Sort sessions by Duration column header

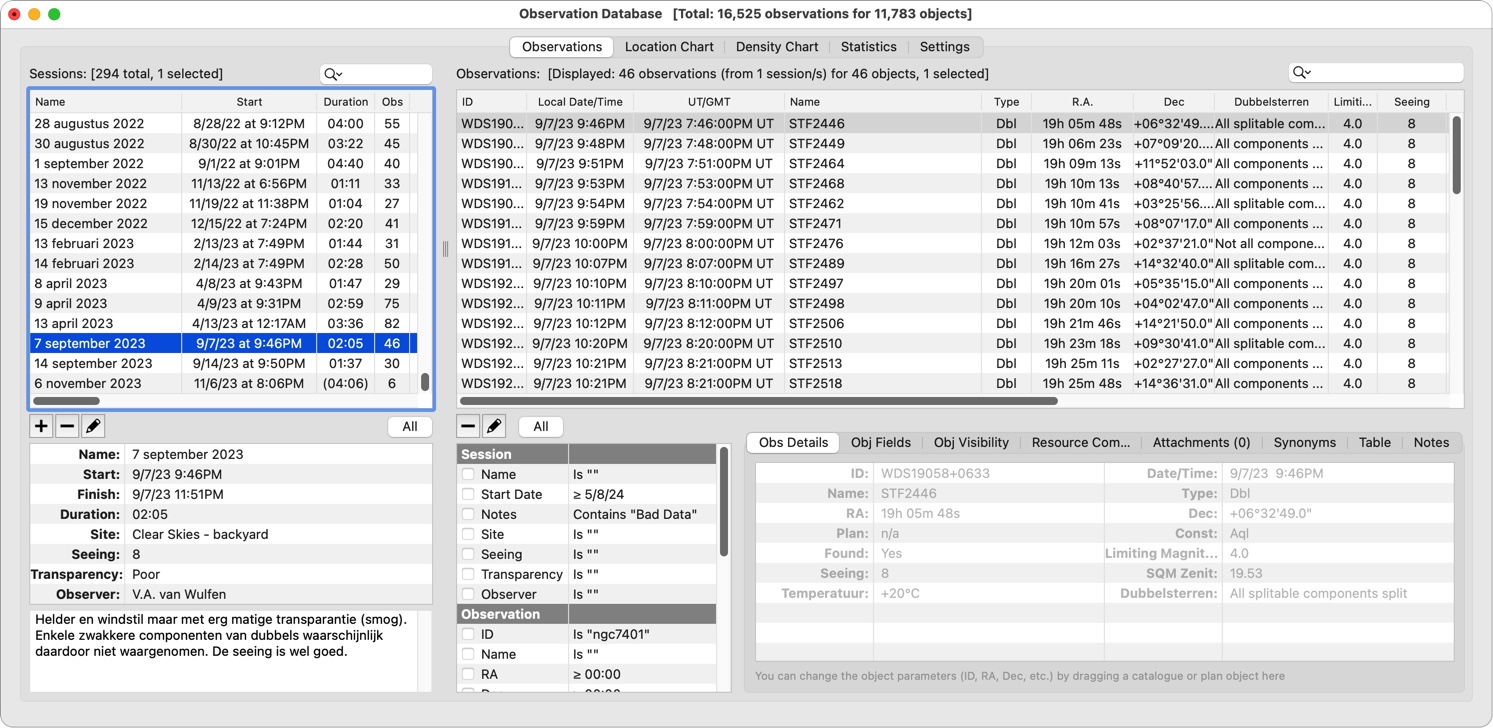(346, 101)
